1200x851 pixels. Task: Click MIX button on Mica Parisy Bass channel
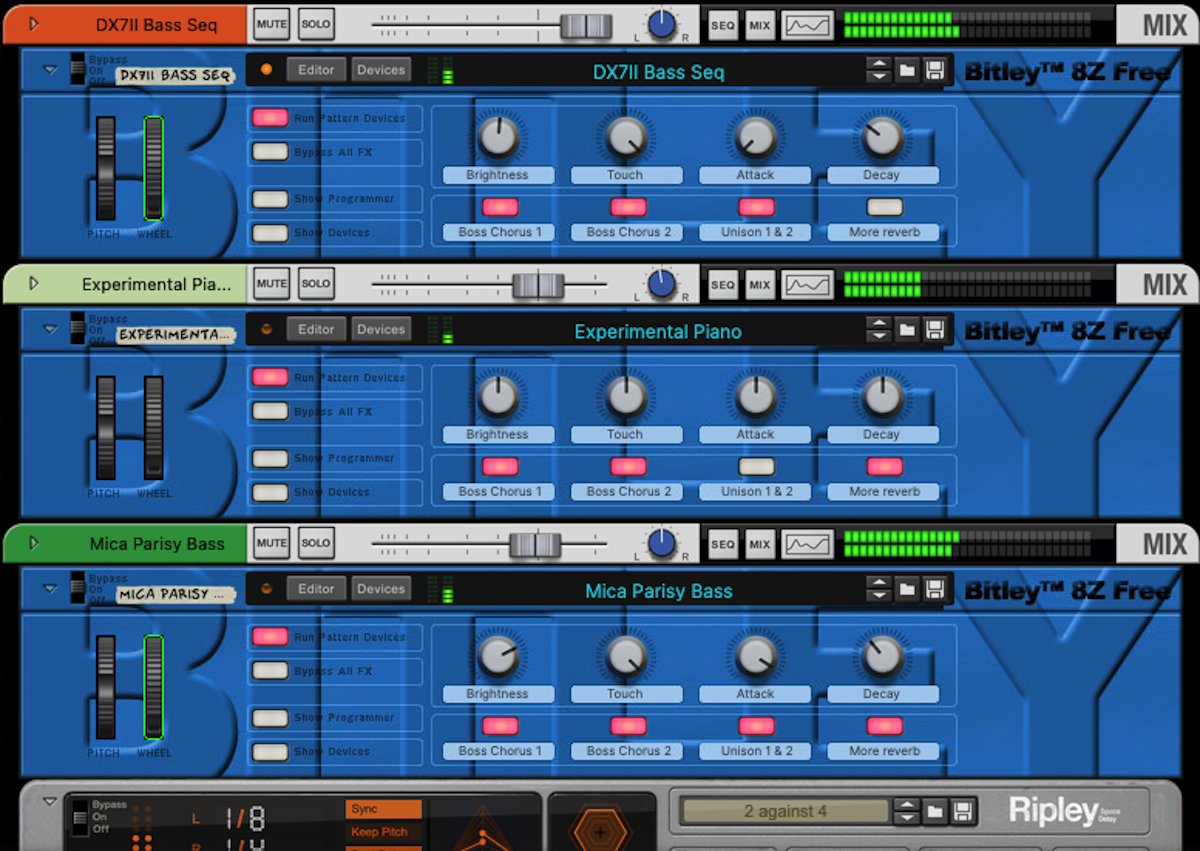click(x=759, y=544)
